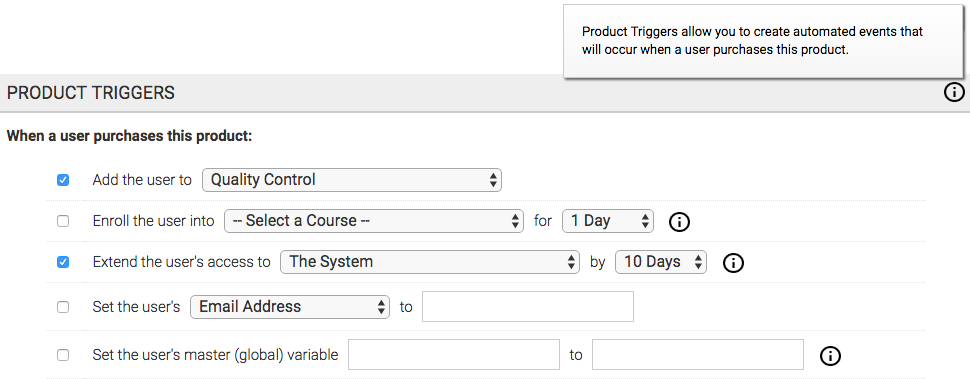Open the Quality Control dropdown
The height and width of the screenshot is (379, 970).
click(x=352, y=180)
